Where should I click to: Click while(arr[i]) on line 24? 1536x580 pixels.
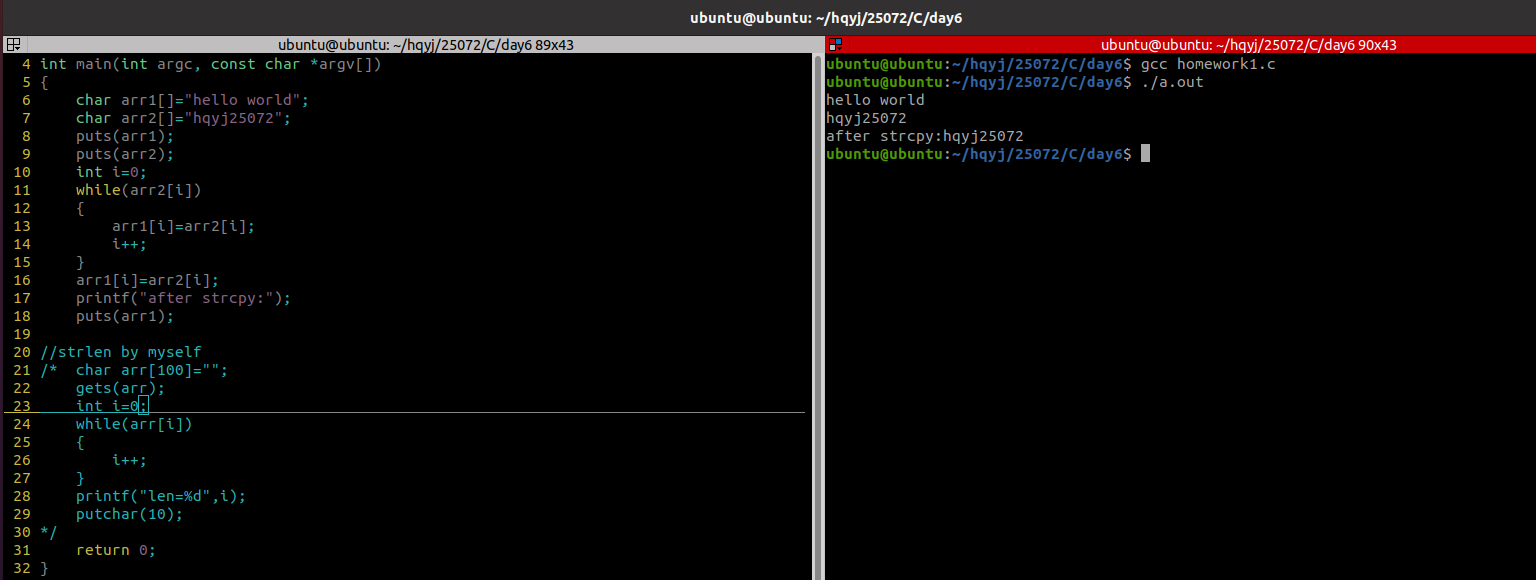134,424
